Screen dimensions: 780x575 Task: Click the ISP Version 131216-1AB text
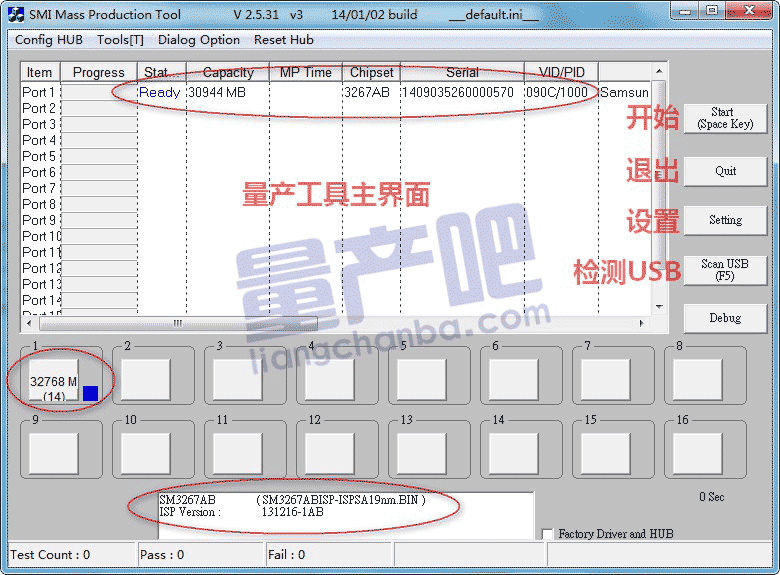point(241,512)
